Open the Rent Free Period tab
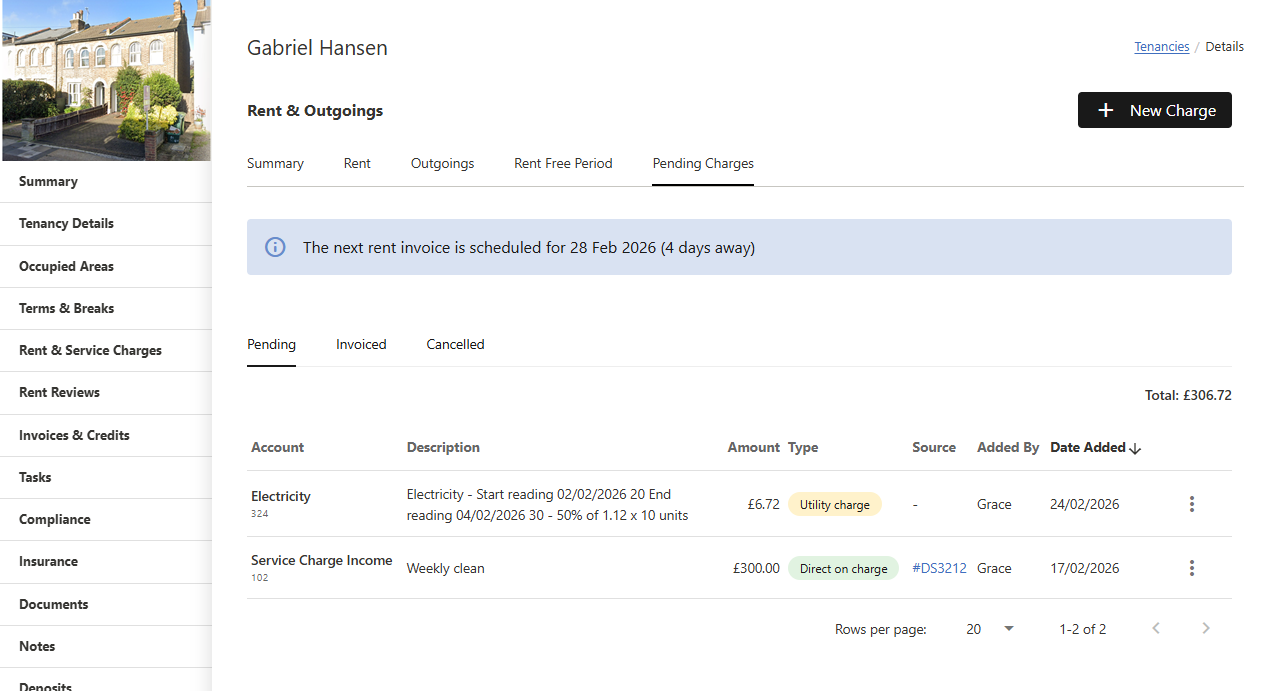The image size is (1273, 691). [x=563, y=163]
